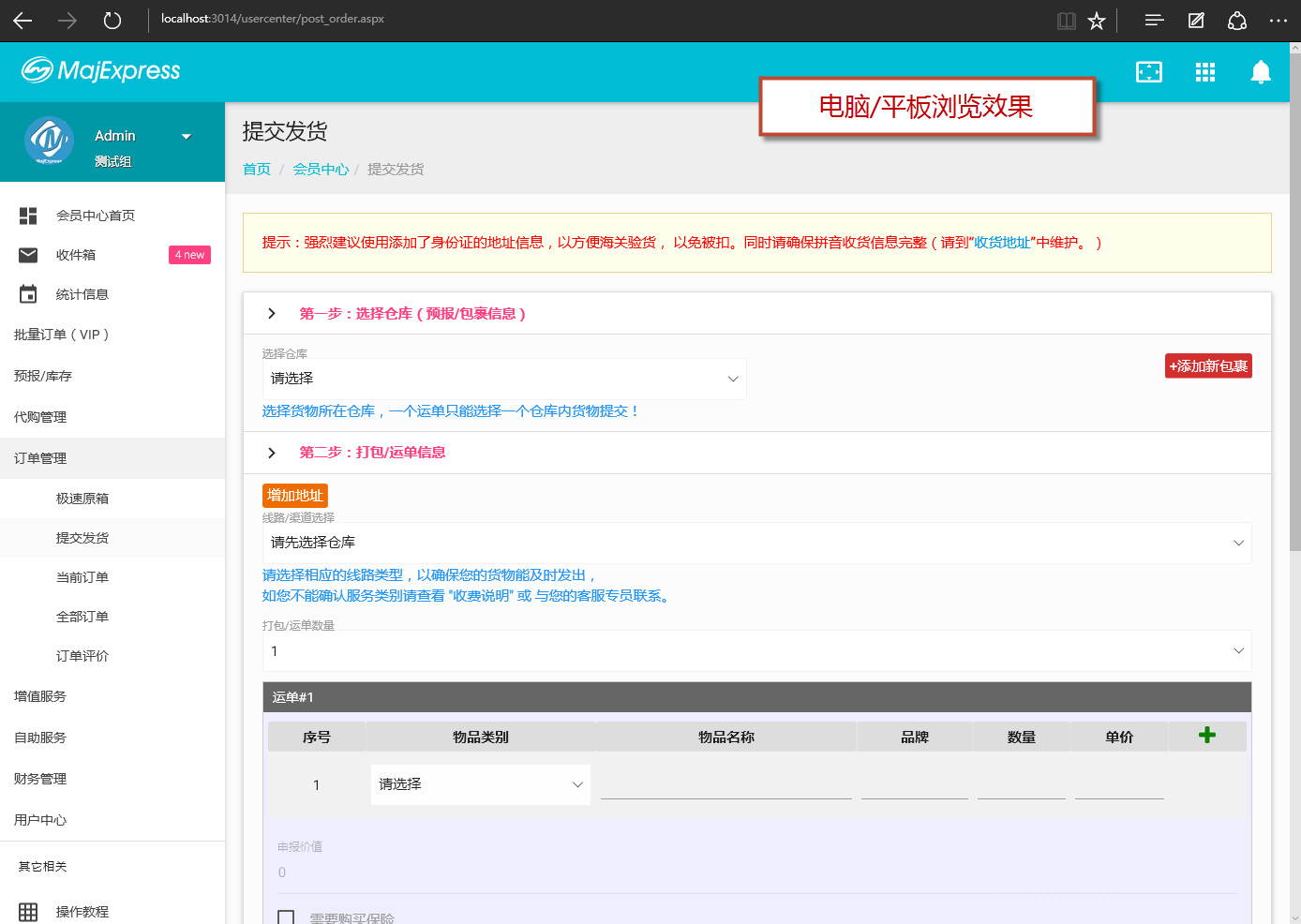Open 全部订单 submenu item
Image resolution: width=1301 pixels, height=924 pixels.
(112, 617)
